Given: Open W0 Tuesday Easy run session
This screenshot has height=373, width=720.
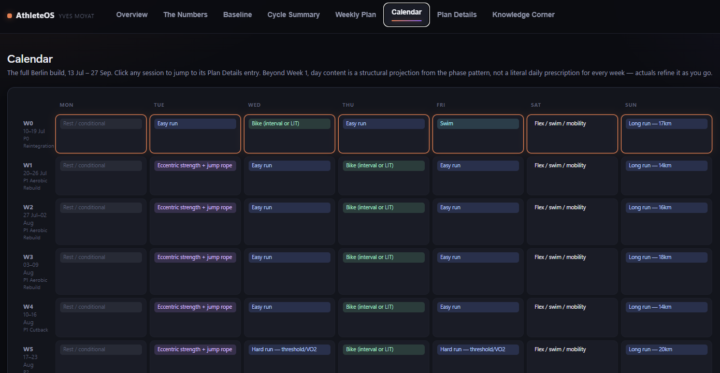Looking at the screenshot, I should click(x=195, y=124).
